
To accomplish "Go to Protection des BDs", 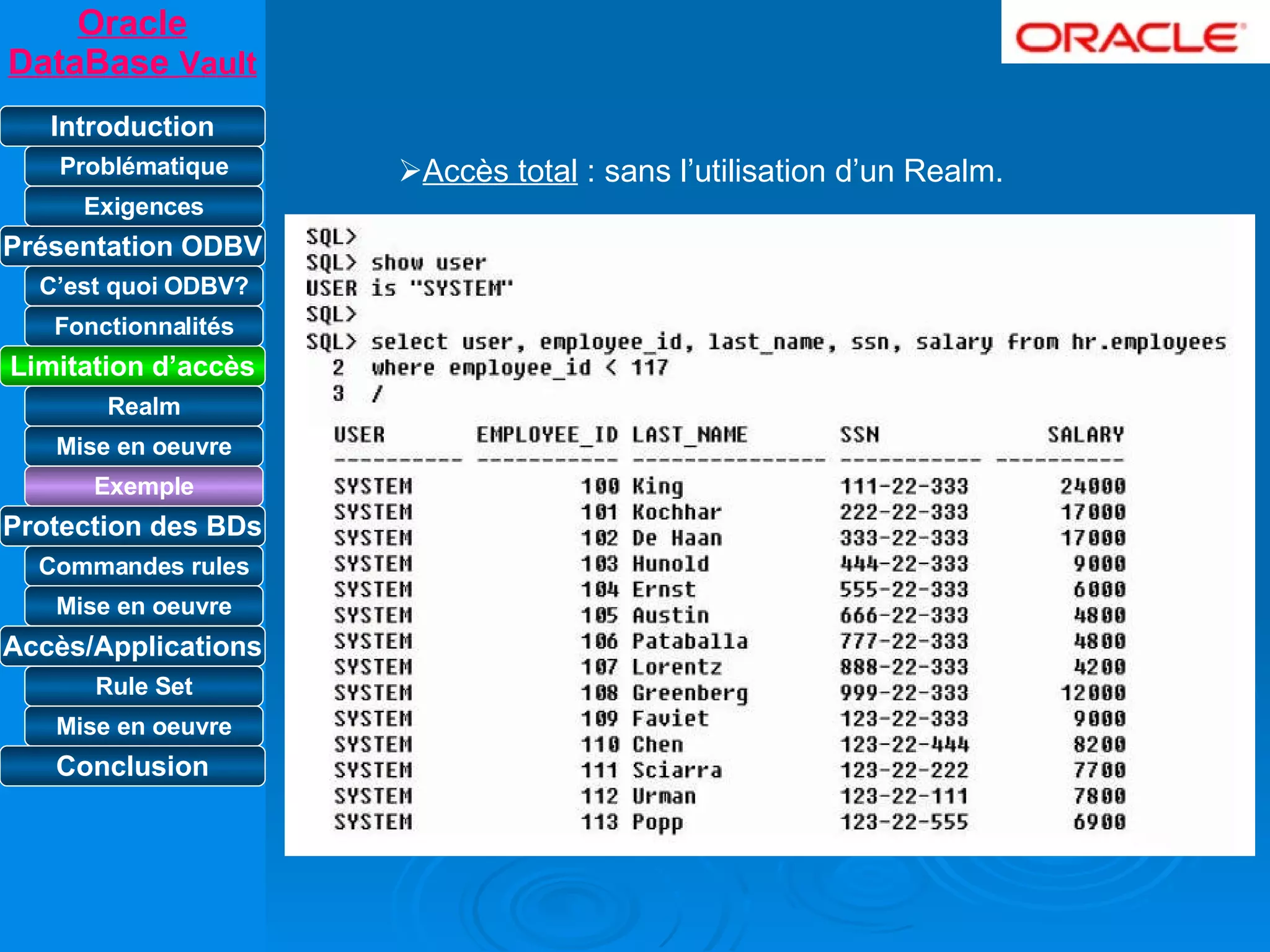I will 133,526.
